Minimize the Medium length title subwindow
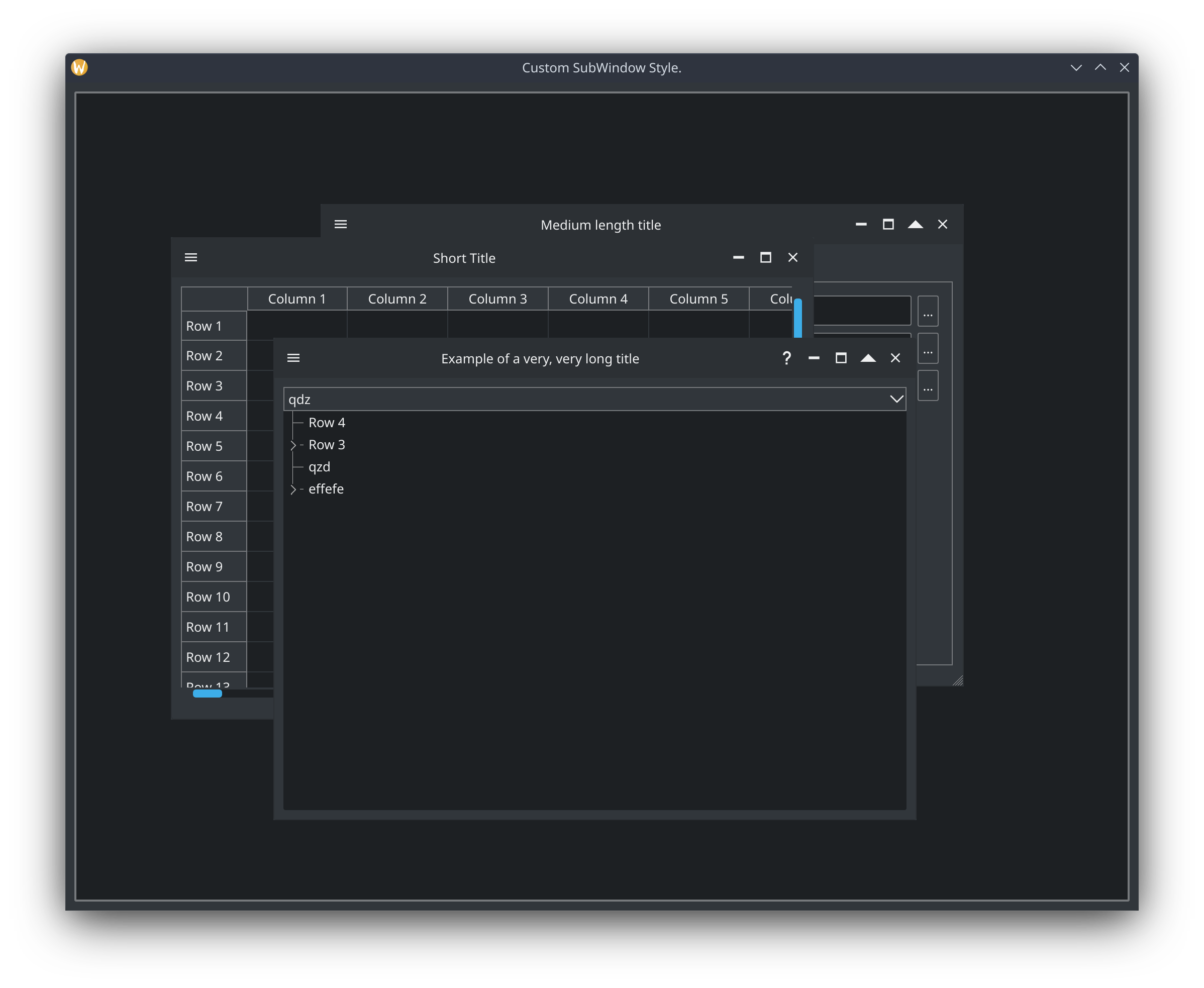This screenshot has width=1204, height=988. click(861, 224)
